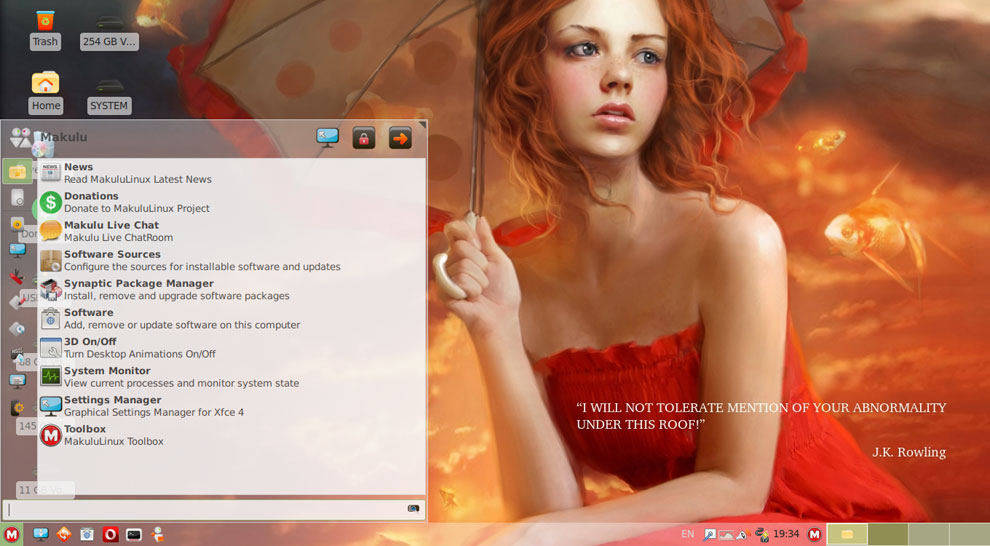Open the Software entry (add/remove software)

click(x=231, y=318)
